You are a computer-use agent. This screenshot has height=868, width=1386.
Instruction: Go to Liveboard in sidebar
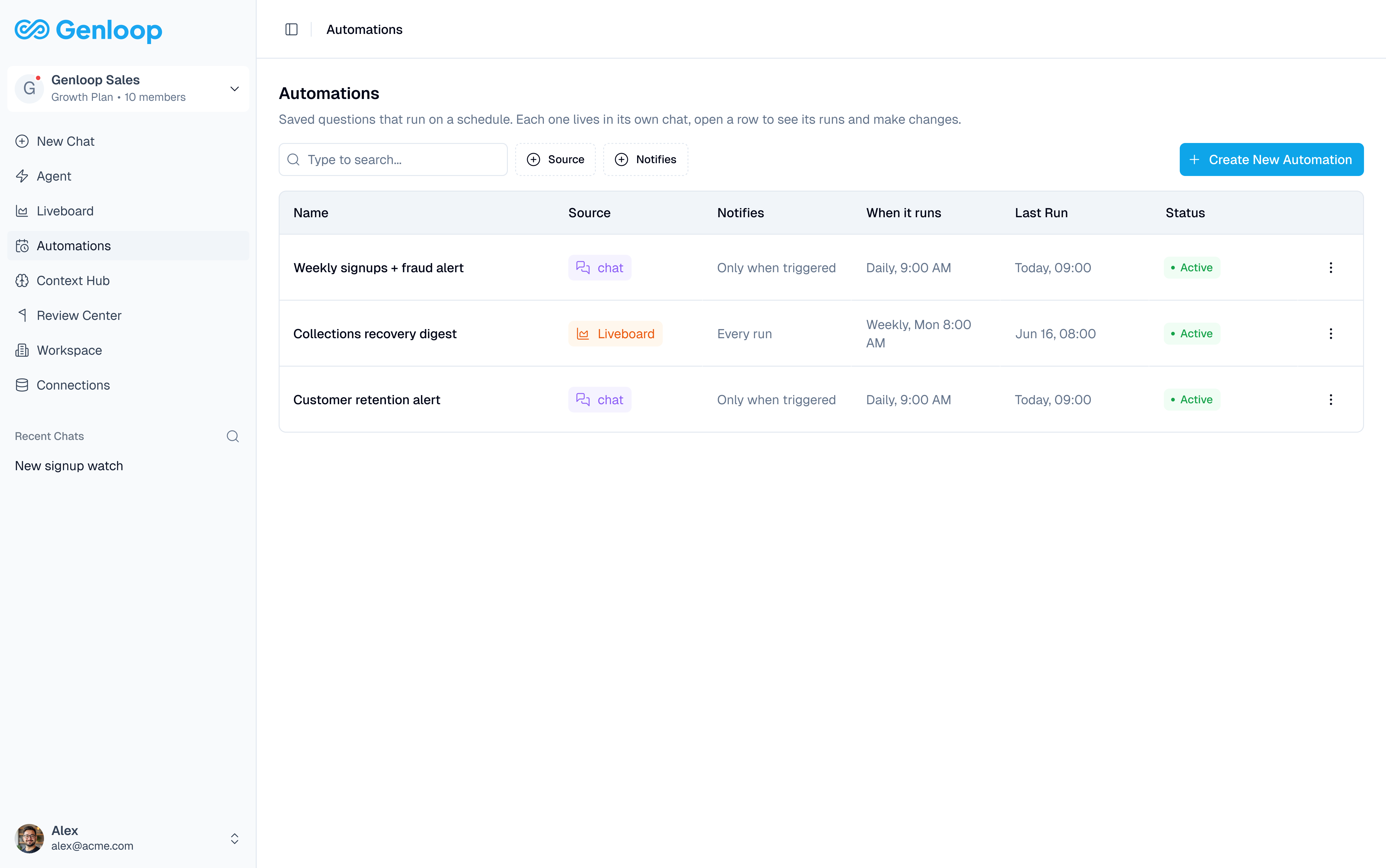[x=128, y=211]
